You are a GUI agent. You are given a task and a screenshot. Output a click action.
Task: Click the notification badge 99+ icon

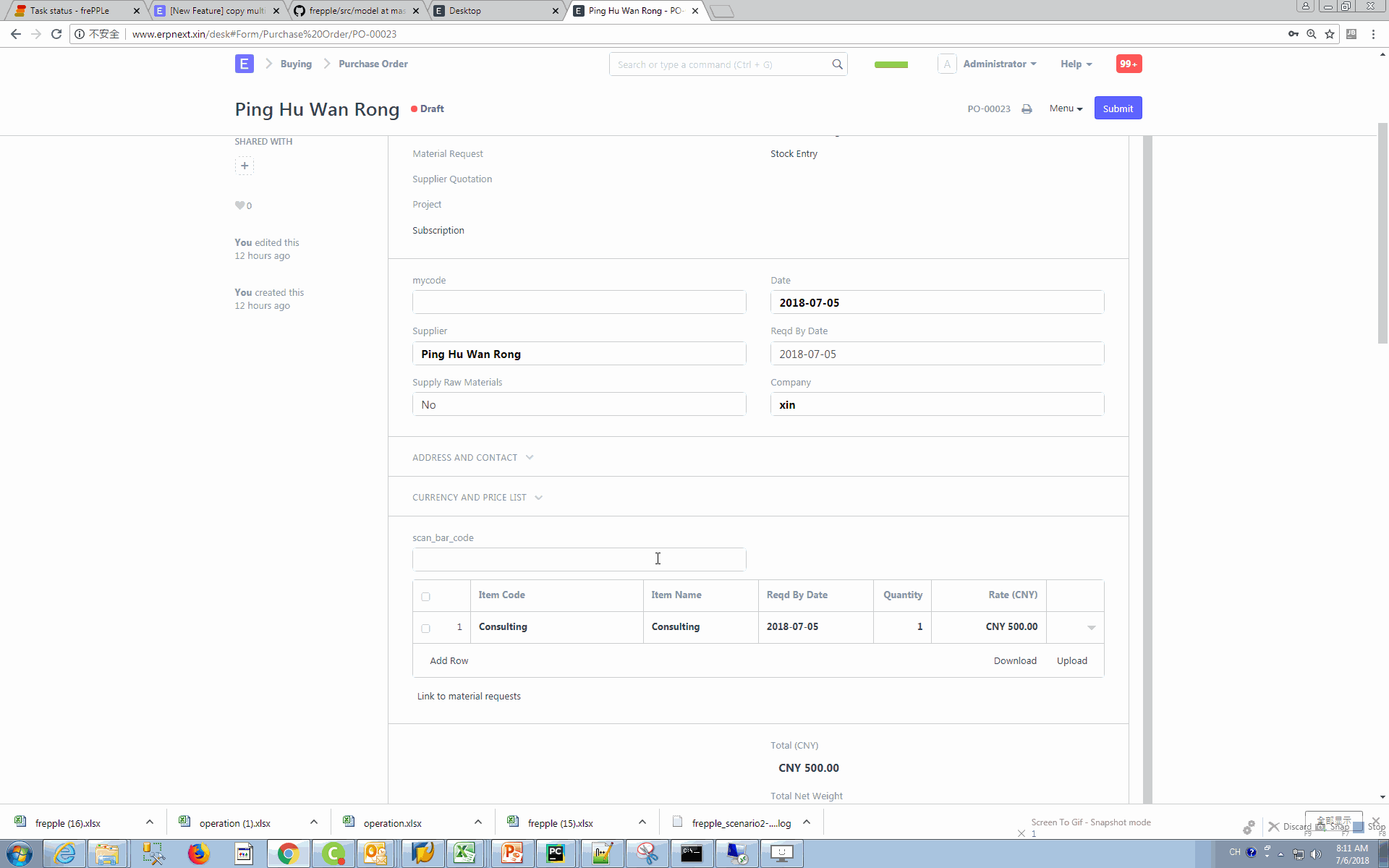click(1128, 64)
